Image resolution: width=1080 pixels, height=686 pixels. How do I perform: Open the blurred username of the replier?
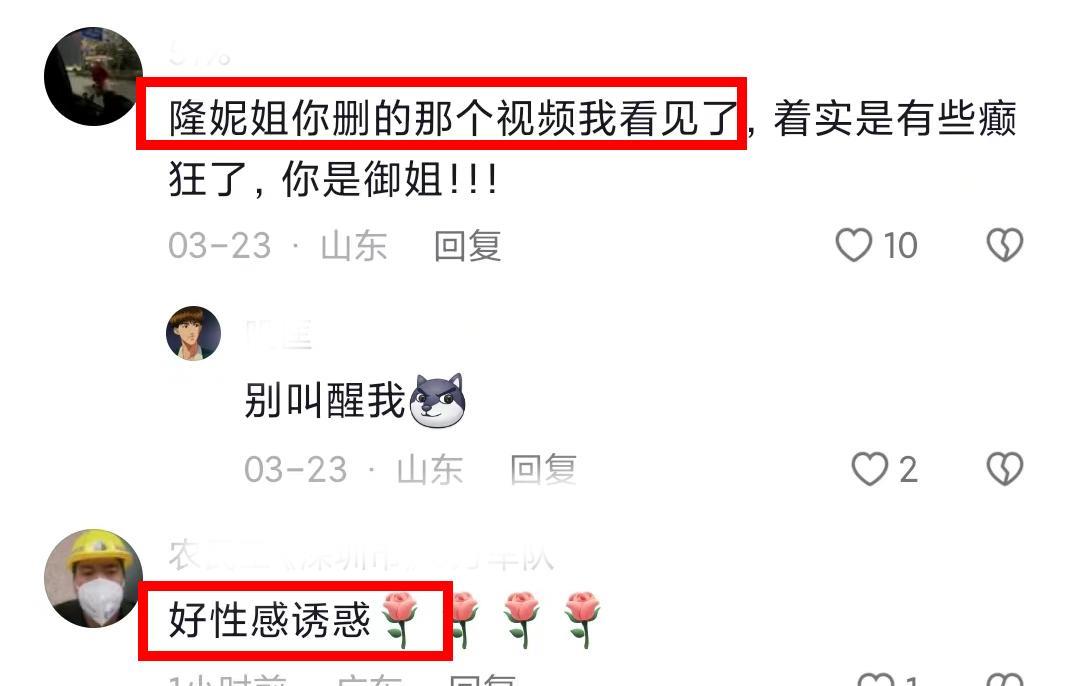pyautogui.click(x=279, y=335)
